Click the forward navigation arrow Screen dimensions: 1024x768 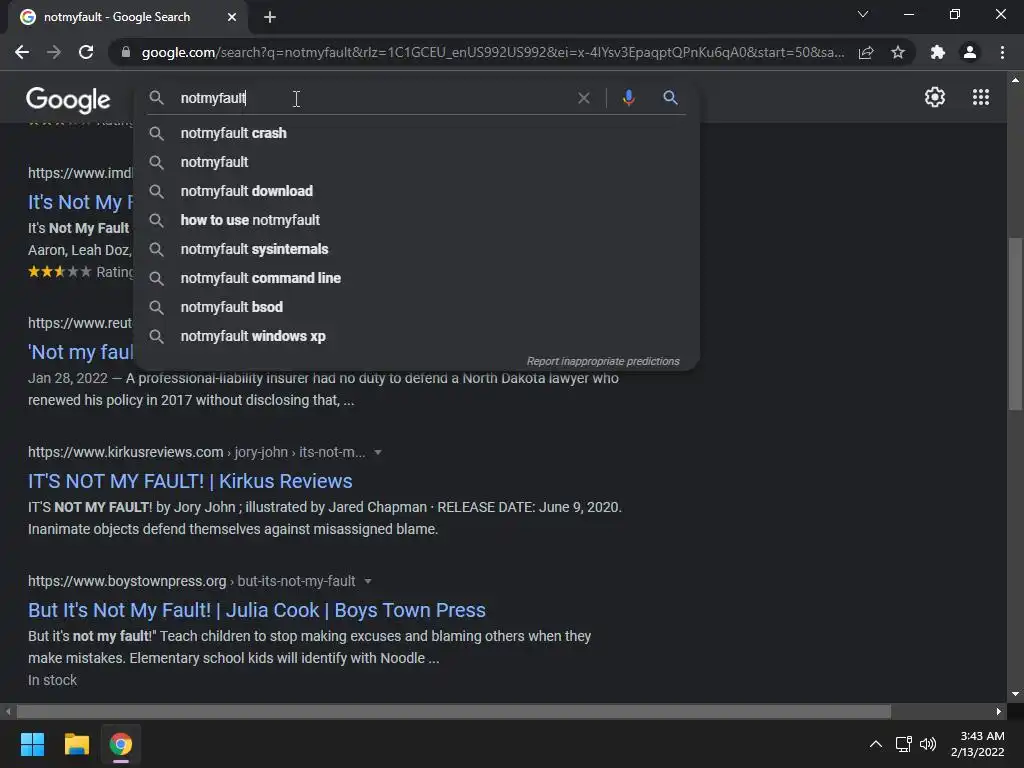click(x=54, y=52)
